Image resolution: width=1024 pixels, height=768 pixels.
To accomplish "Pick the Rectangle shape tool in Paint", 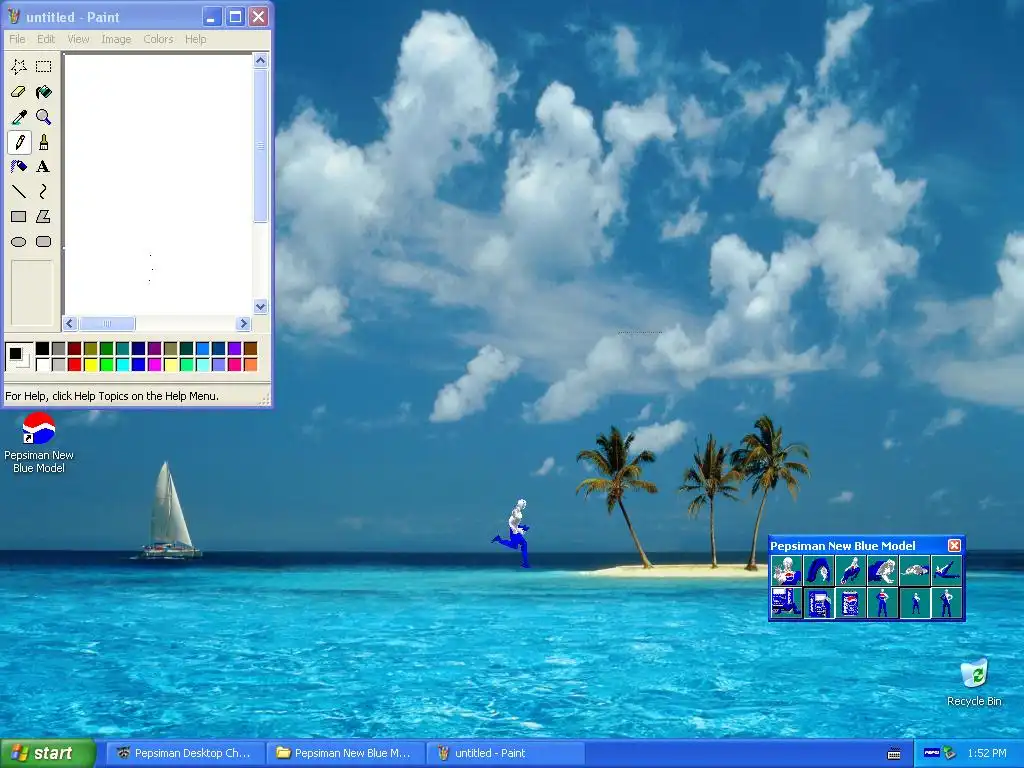I will tap(19, 216).
